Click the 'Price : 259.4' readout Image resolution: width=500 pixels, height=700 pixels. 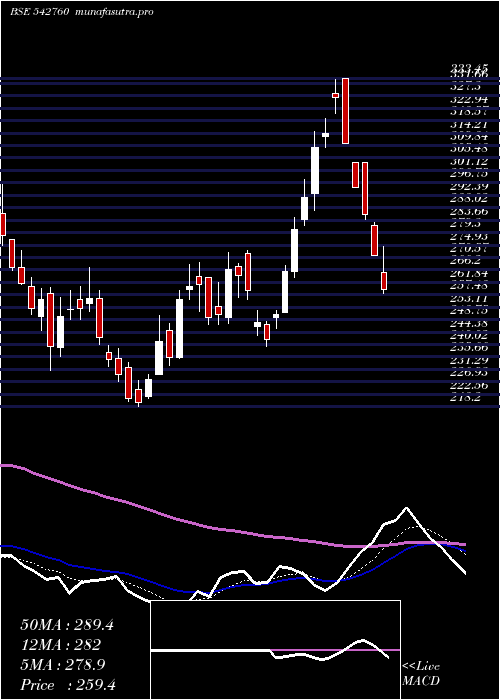68,685
